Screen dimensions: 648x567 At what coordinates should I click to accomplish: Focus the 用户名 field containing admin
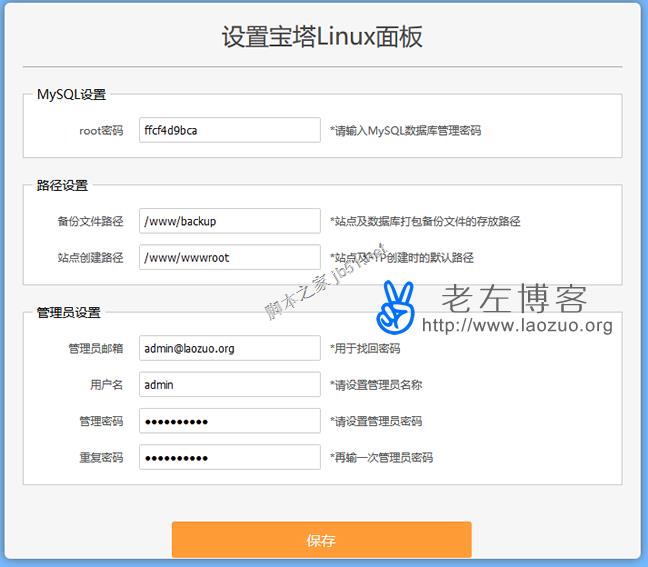point(230,385)
